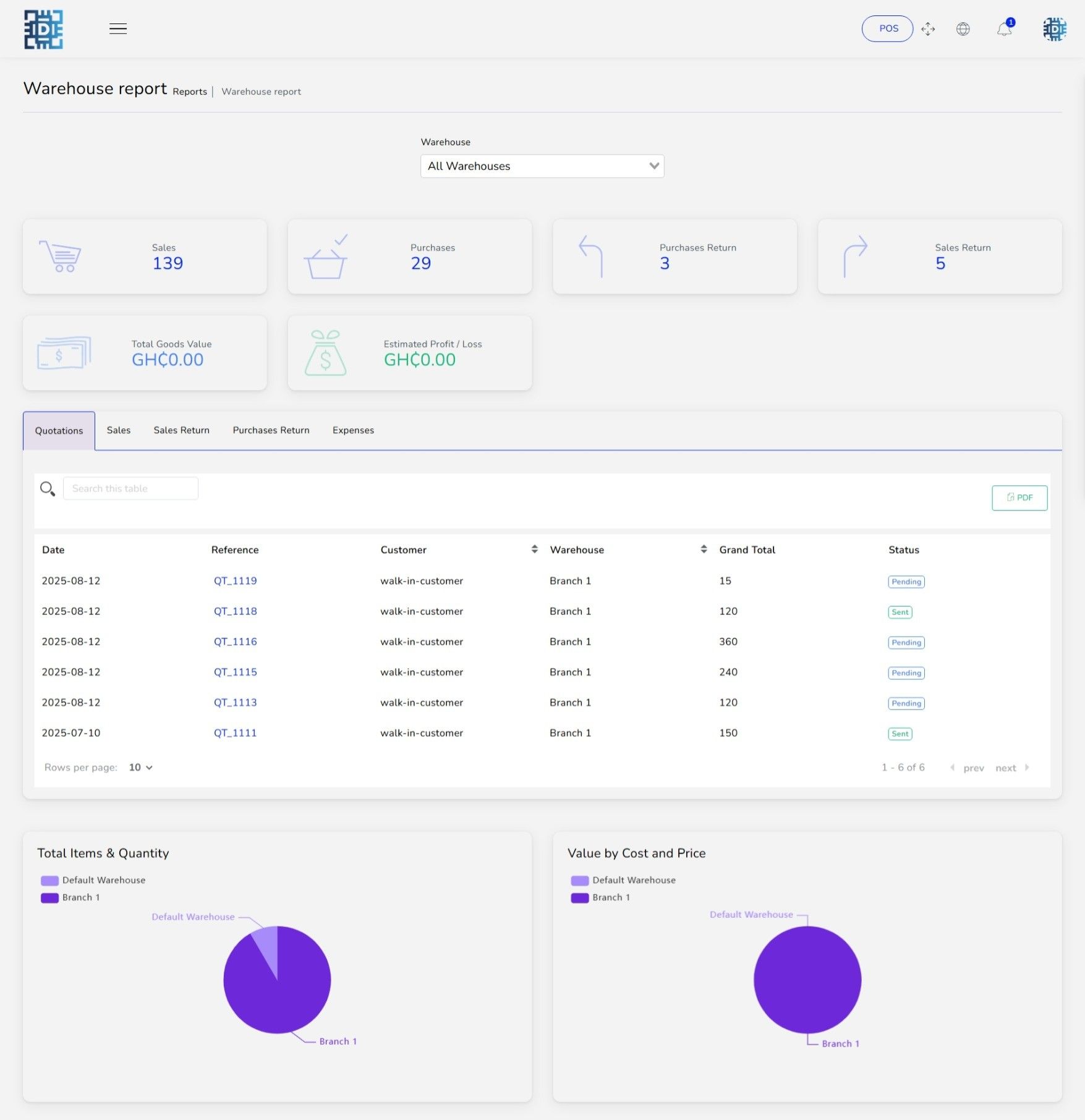Viewport: 1085px width, 1120px height.
Task: Toggle Default Warehouse in Total Items legend
Action: click(93, 880)
